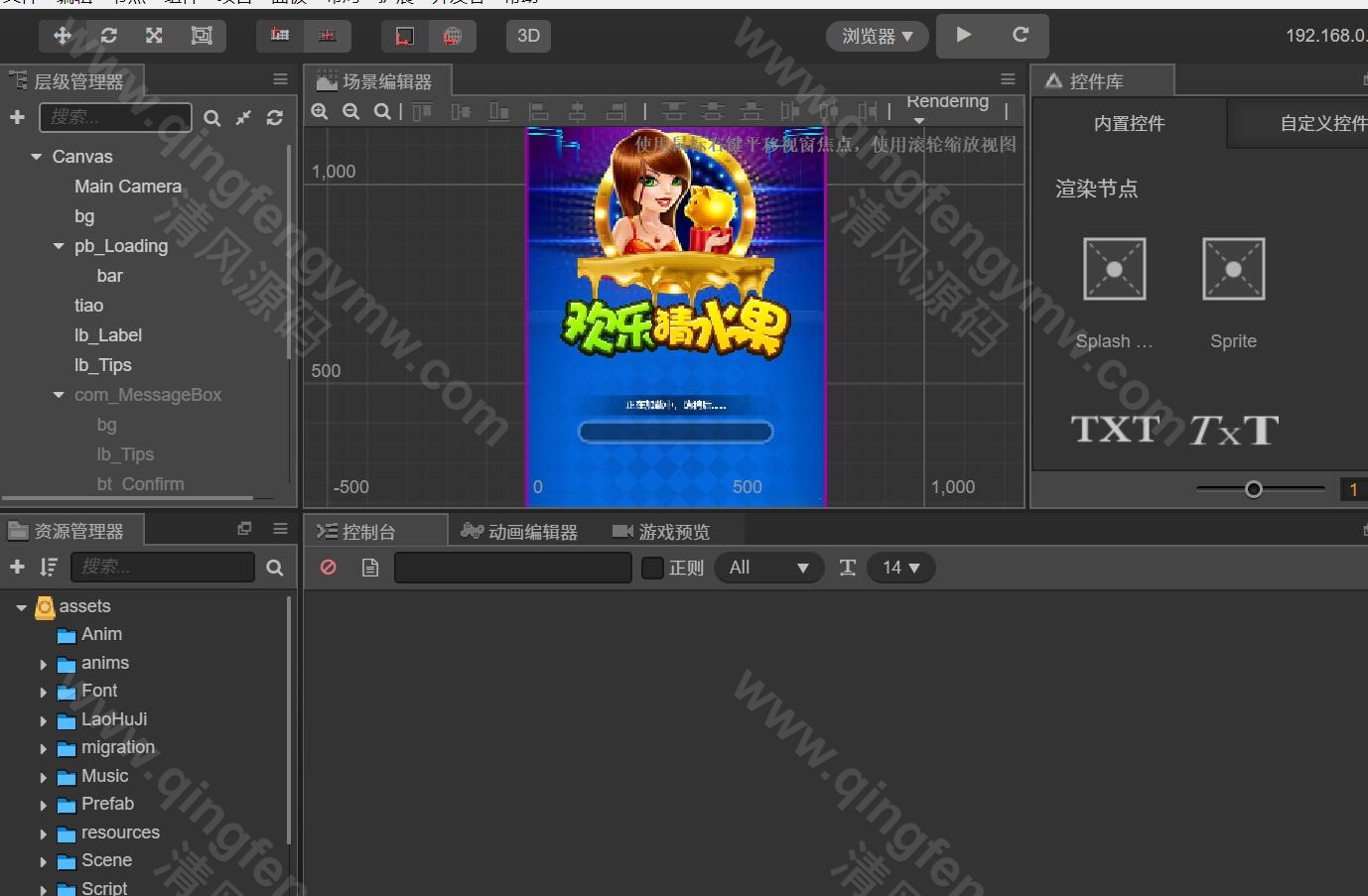Refresh the preview device
The width and height of the screenshot is (1368, 896).
pos(1020,35)
